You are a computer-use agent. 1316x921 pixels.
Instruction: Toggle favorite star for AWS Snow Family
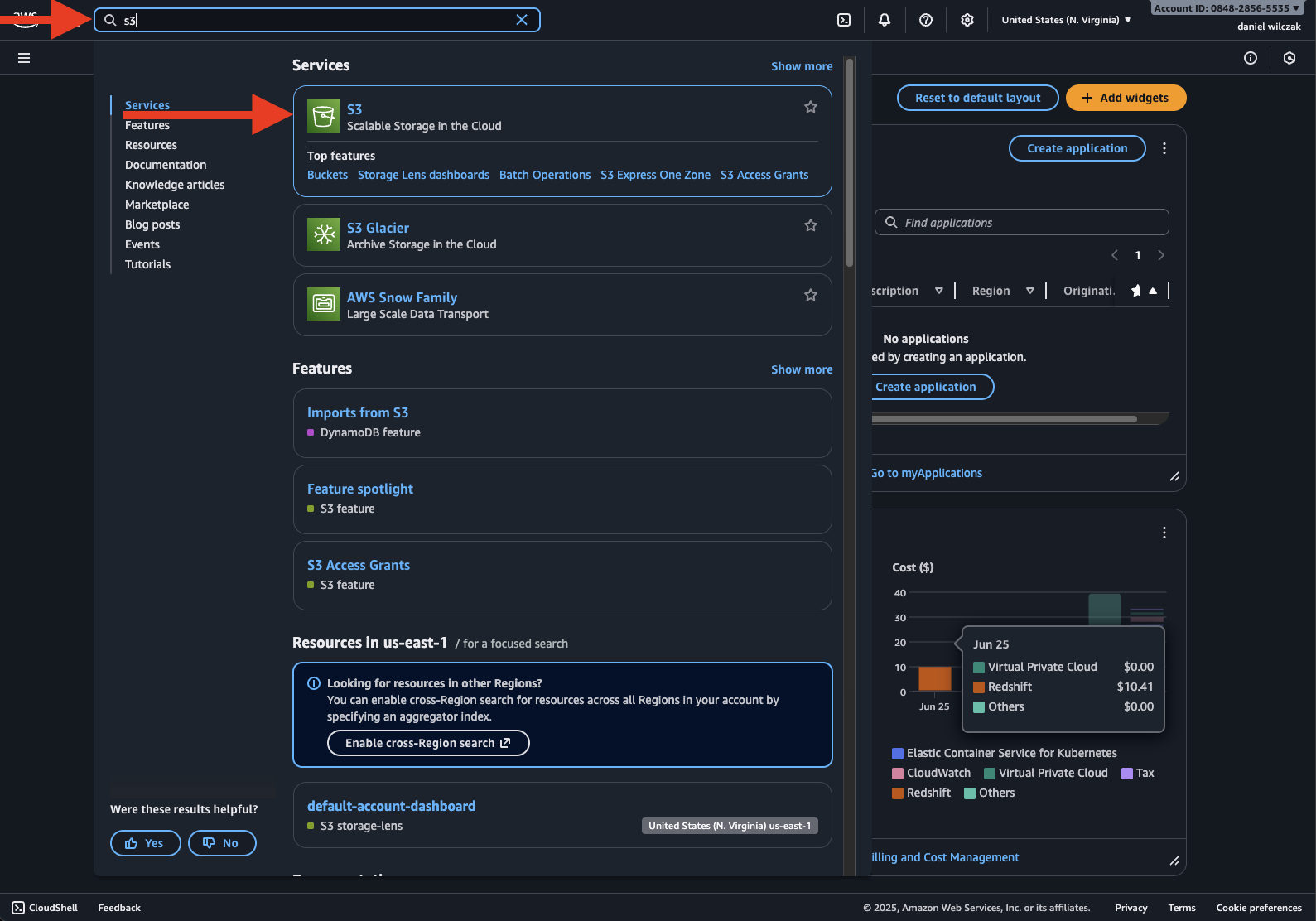pyautogui.click(x=811, y=295)
